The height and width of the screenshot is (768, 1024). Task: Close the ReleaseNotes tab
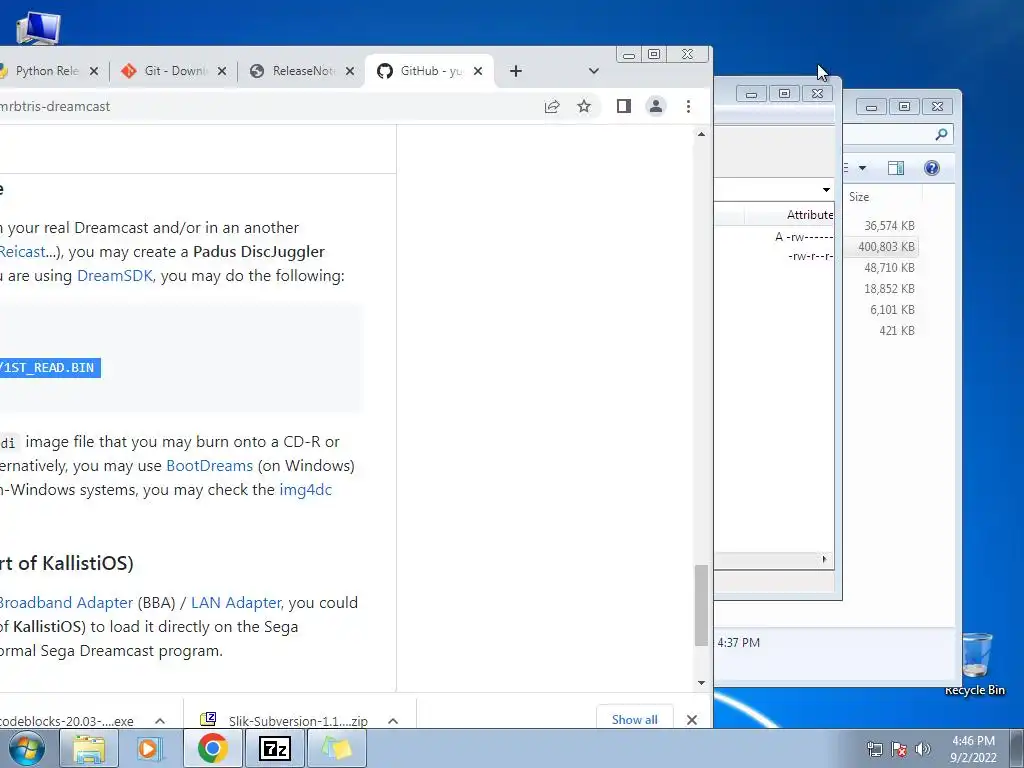point(350,71)
